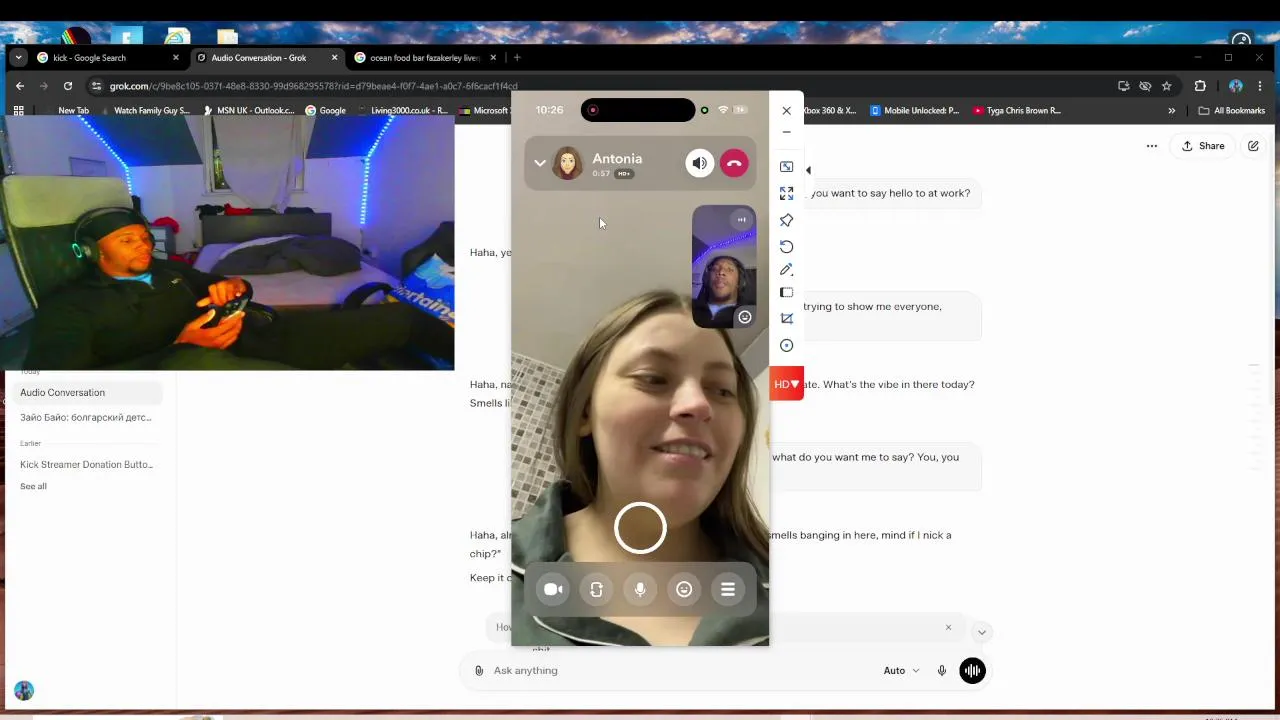End the call with Antonia
The height and width of the screenshot is (720, 1280).
click(734, 163)
